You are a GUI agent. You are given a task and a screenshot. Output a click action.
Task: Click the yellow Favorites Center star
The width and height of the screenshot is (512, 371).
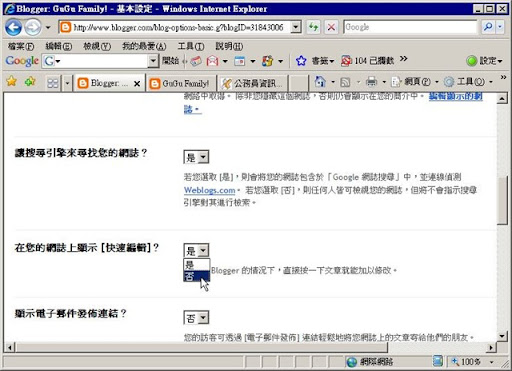point(12,81)
